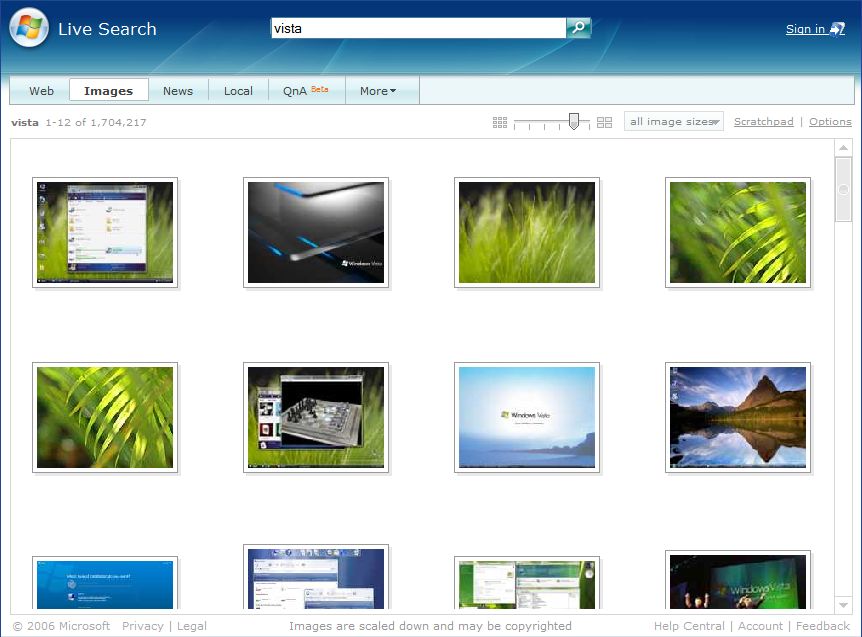Click the Privacy footer link
The image size is (862, 637).
coord(142,626)
